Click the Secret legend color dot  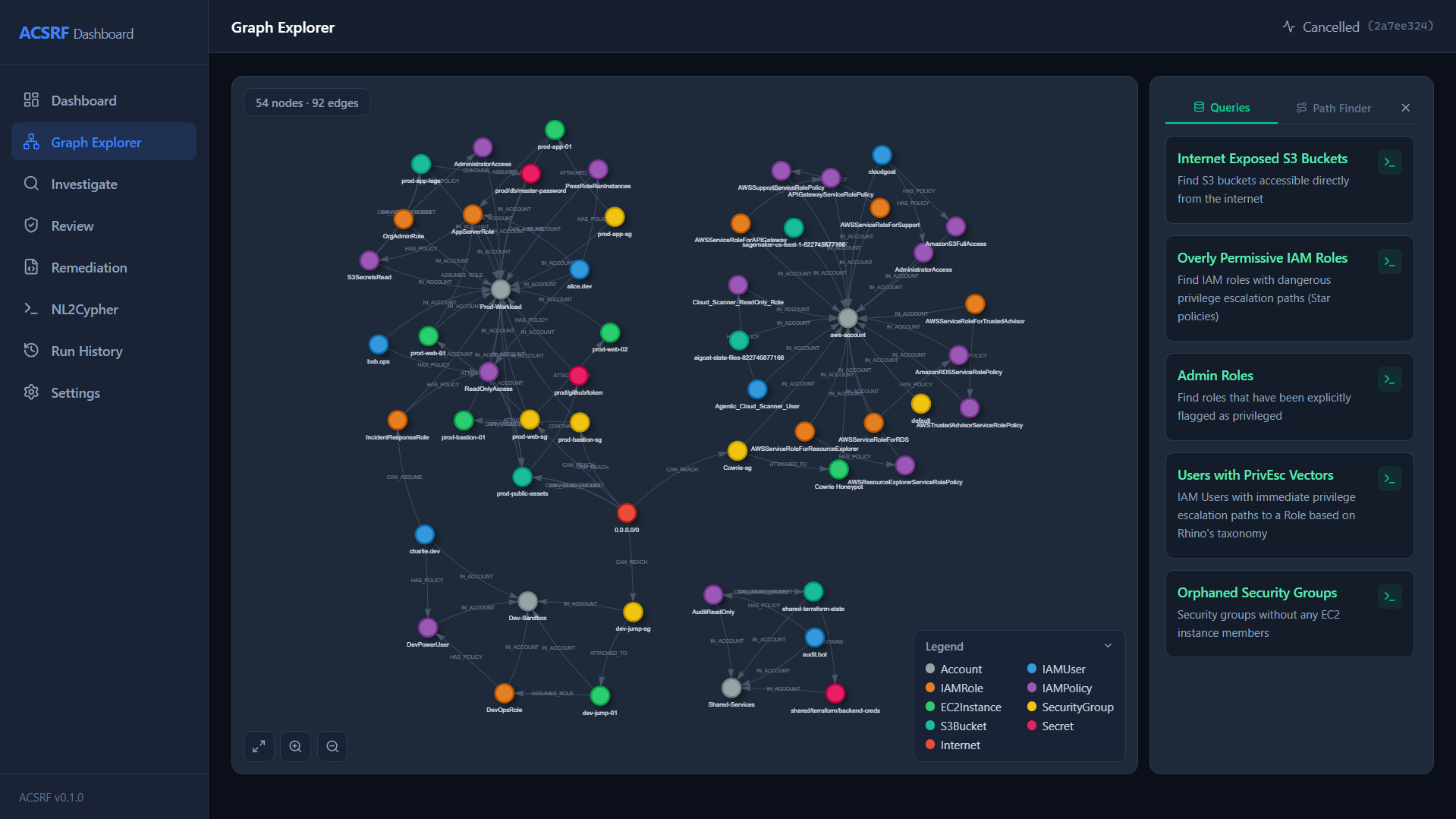click(x=1032, y=726)
